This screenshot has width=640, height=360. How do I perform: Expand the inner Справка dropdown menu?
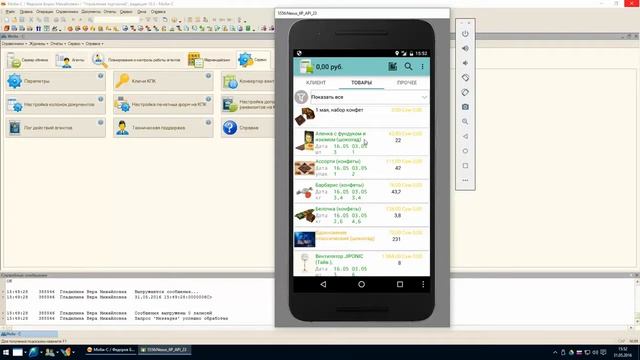pos(94,43)
